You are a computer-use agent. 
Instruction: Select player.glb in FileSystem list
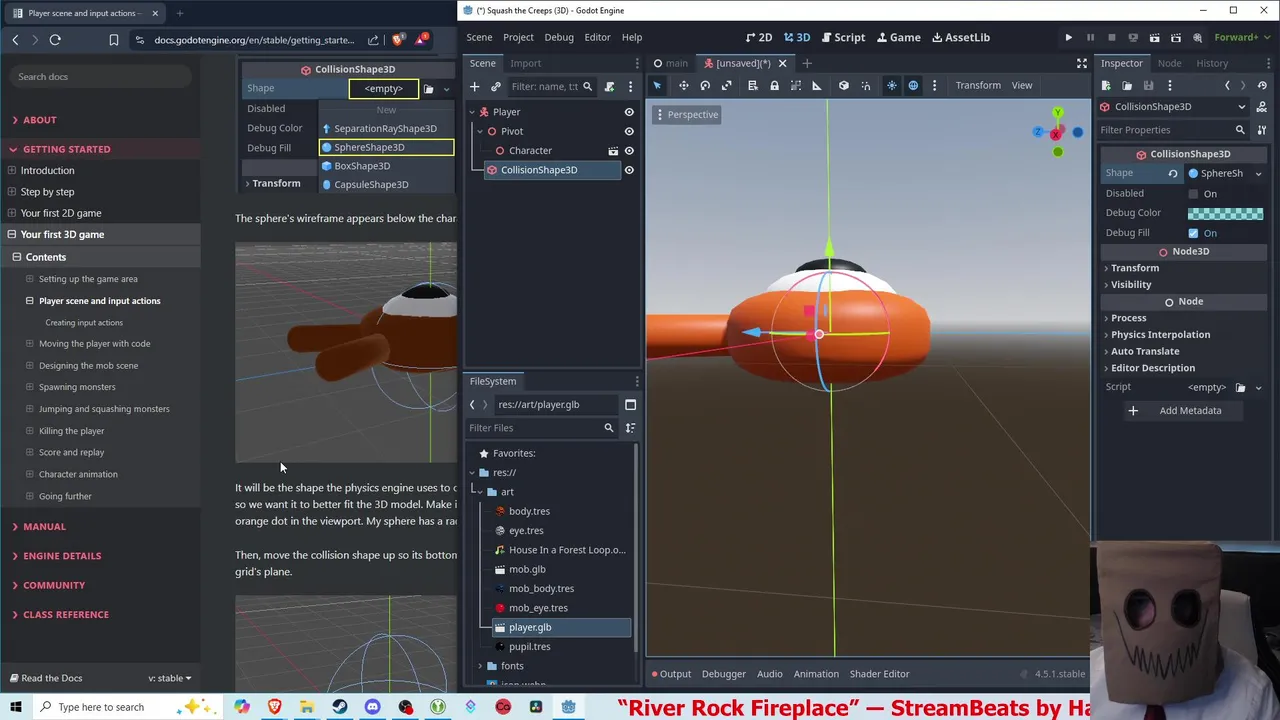tap(562, 628)
